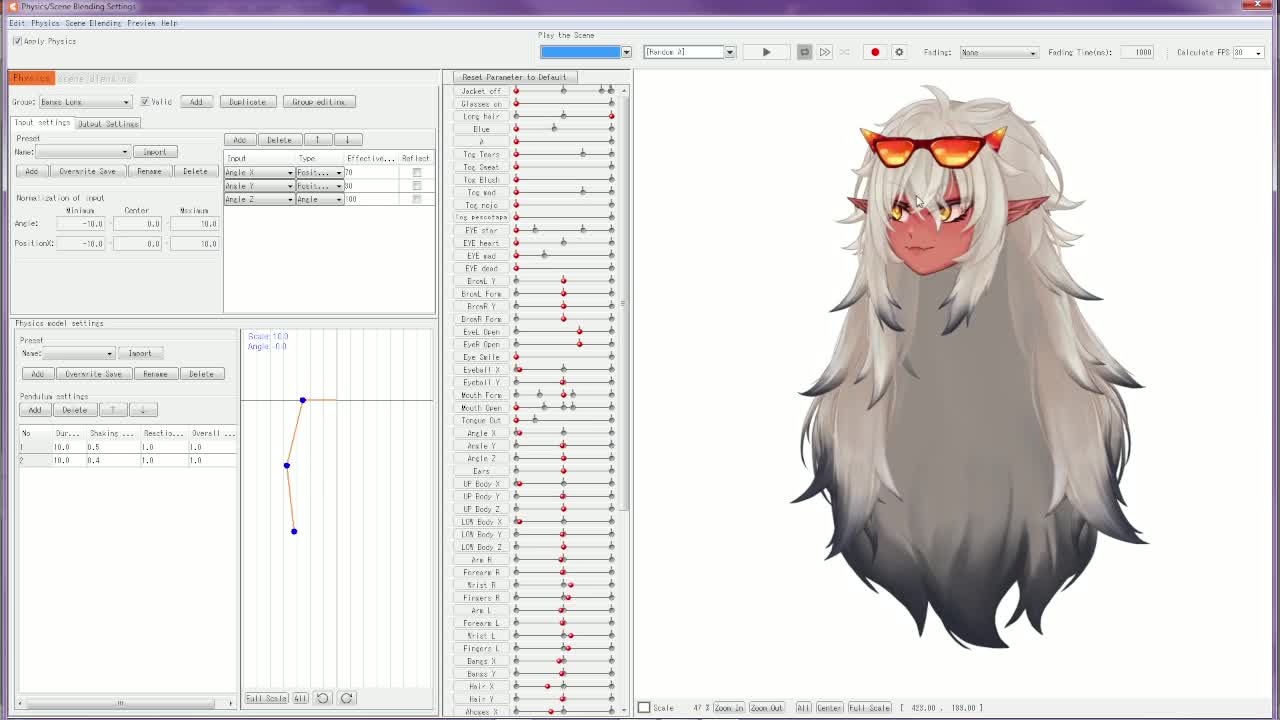Open the Angle Z input dropdown
This screenshot has width=1280, height=720.
(x=259, y=199)
